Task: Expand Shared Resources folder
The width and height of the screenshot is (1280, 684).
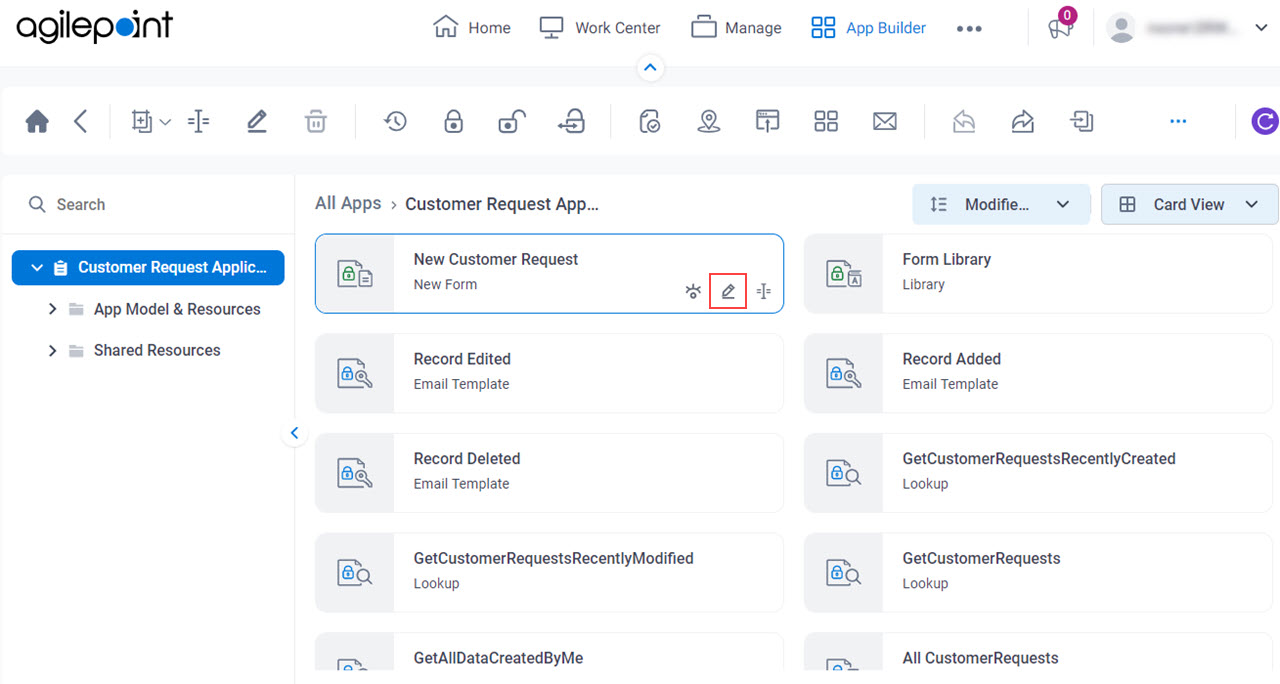Action: pos(53,351)
